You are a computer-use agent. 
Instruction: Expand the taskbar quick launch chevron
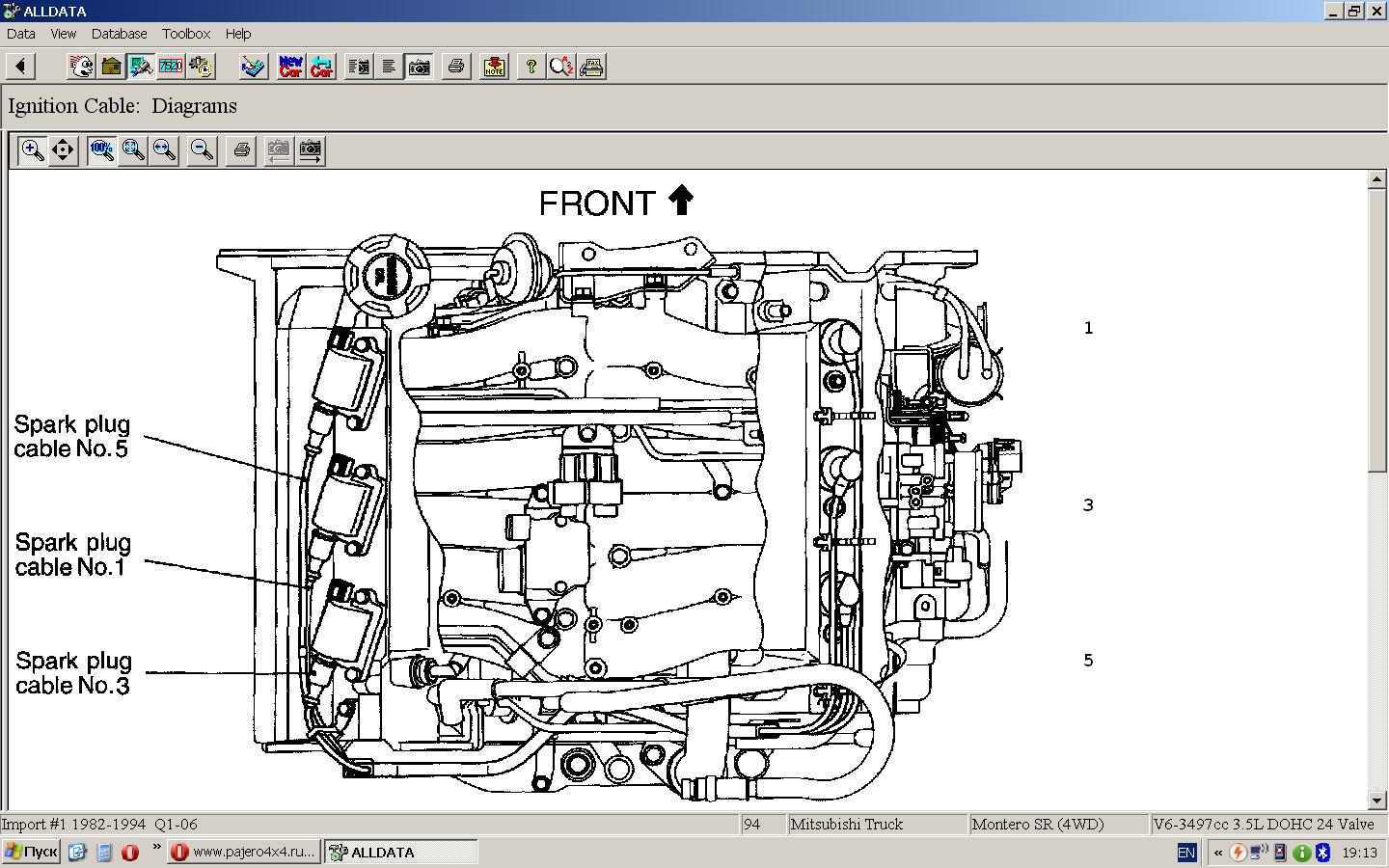(x=156, y=848)
